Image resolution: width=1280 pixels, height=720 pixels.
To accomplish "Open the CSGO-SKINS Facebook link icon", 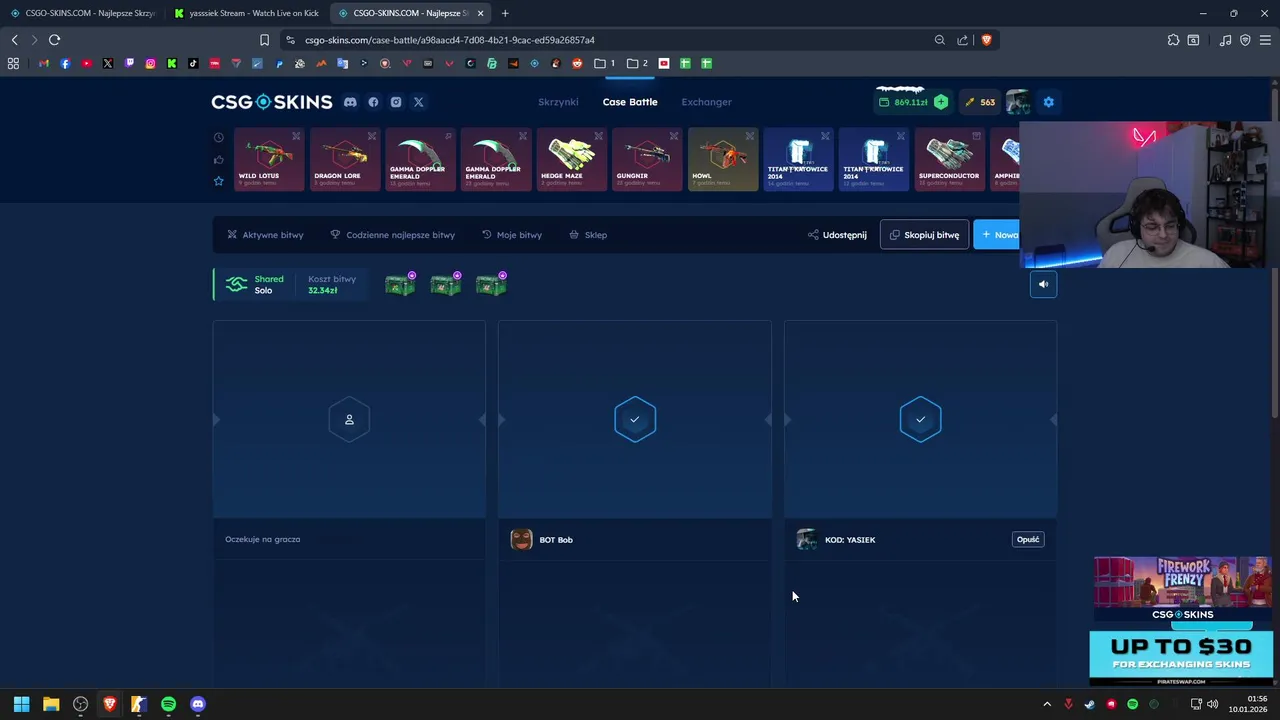I will tap(373, 102).
